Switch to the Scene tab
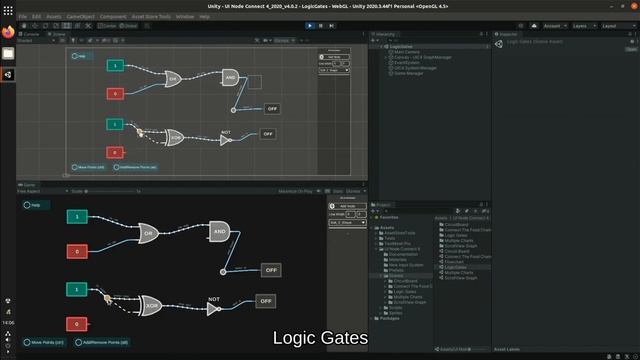Image resolution: width=640 pixels, height=360 pixels. point(56,34)
